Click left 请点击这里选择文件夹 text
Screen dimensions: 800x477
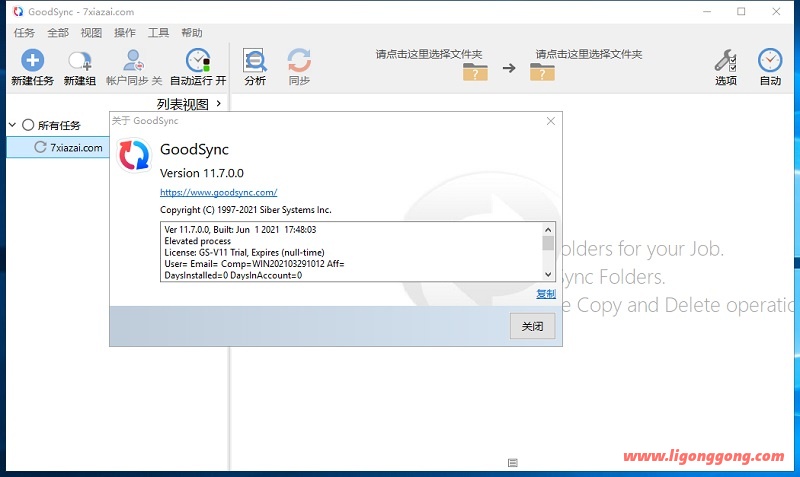pos(429,54)
